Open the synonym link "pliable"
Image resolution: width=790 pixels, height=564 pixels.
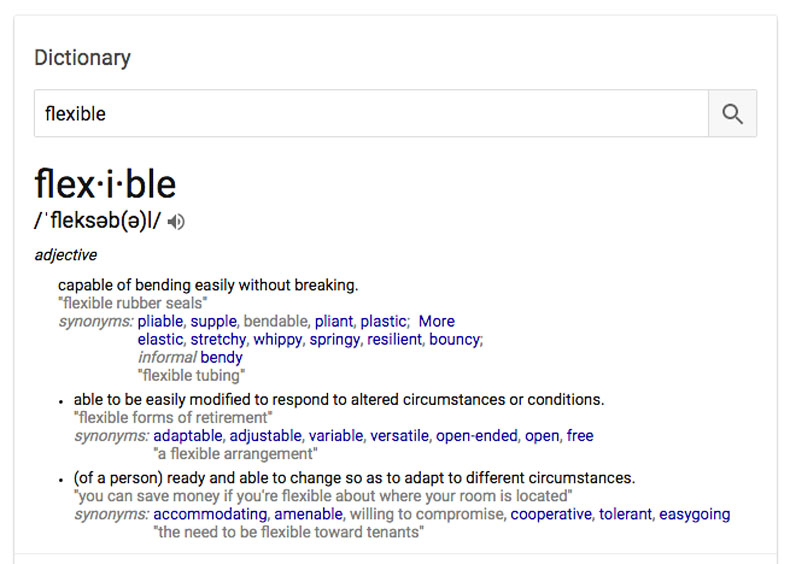[x=160, y=321]
